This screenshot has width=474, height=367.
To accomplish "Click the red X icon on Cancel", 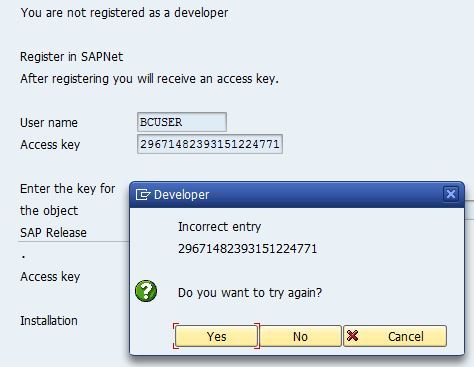I will click(352, 336).
